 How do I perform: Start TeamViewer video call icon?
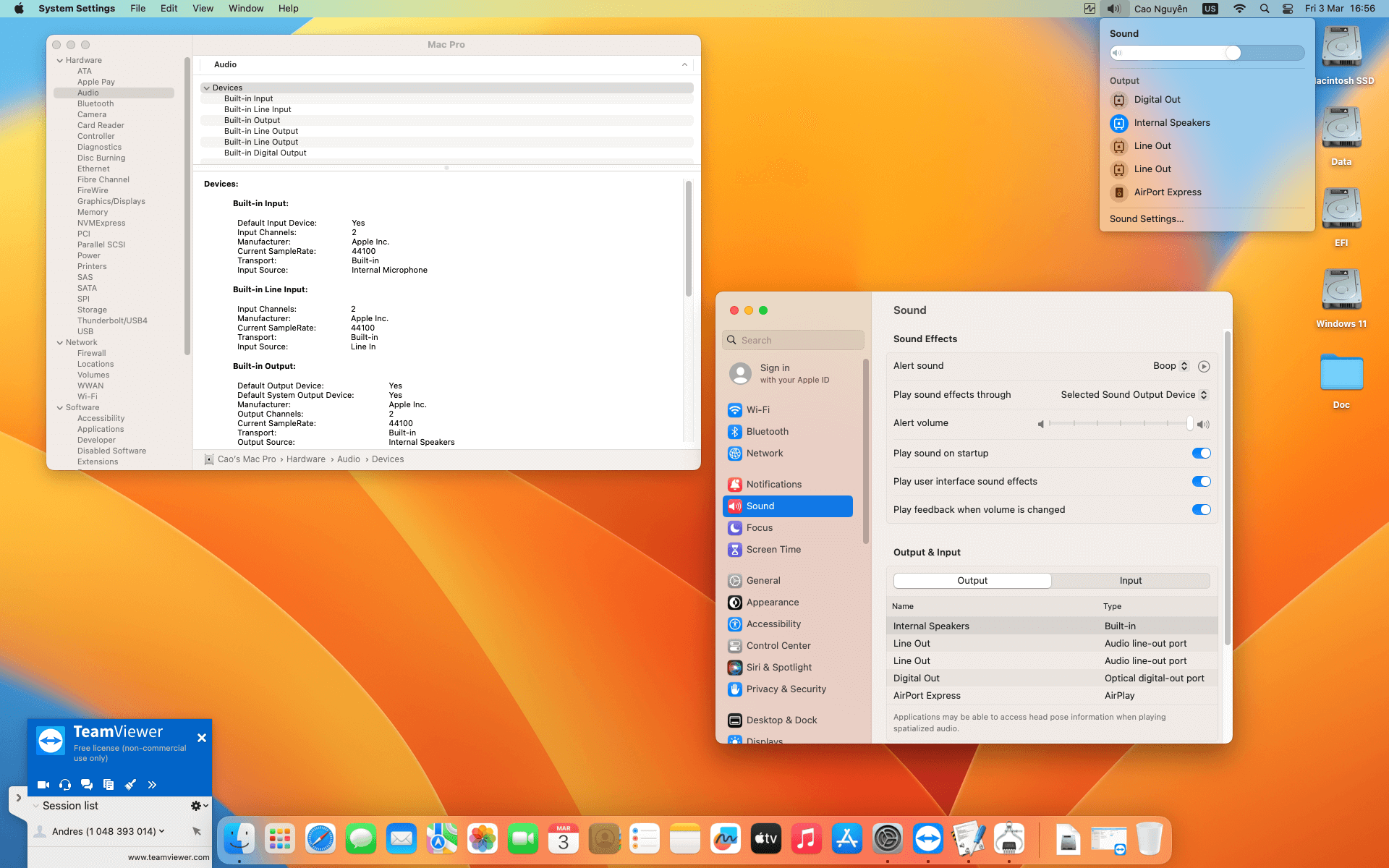click(x=43, y=784)
